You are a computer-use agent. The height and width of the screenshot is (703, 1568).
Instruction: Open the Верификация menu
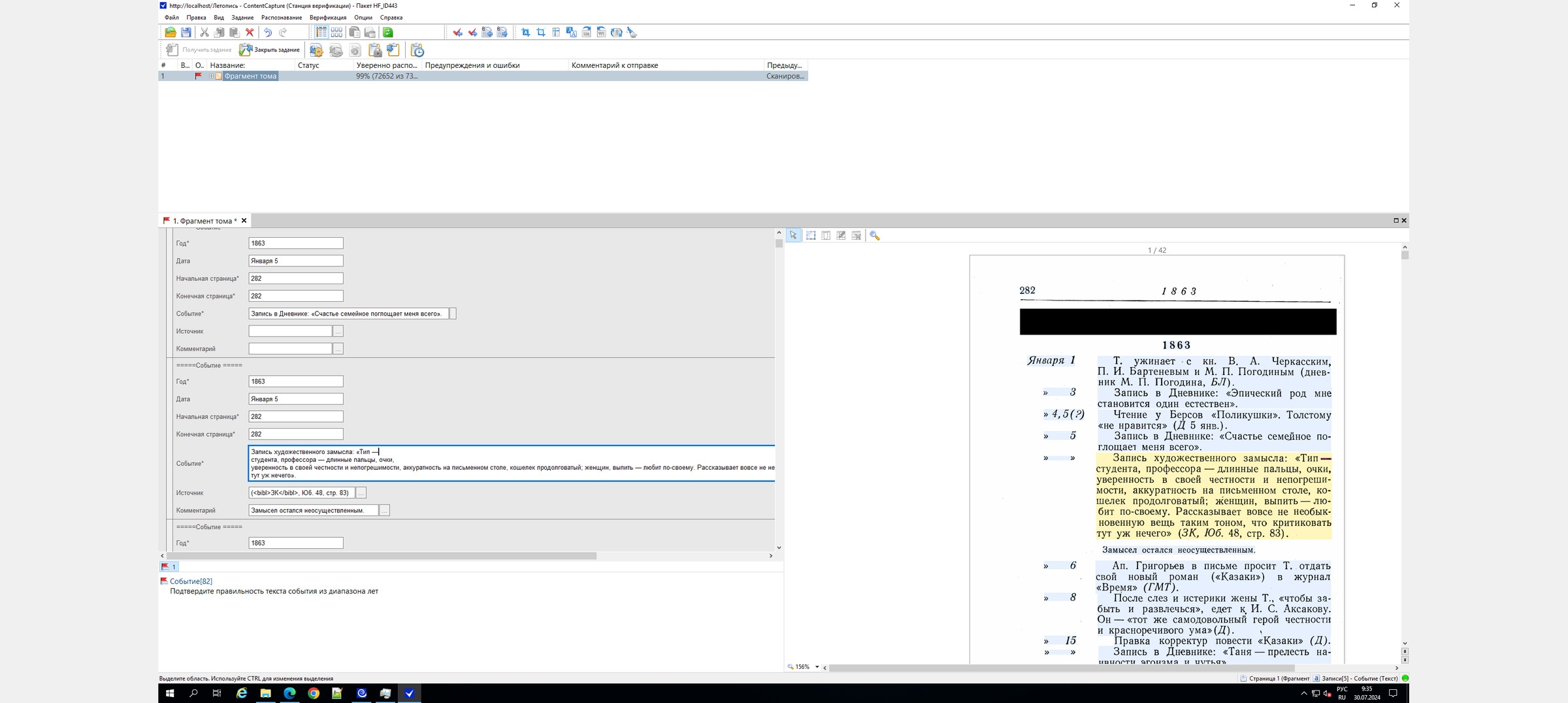328,18
